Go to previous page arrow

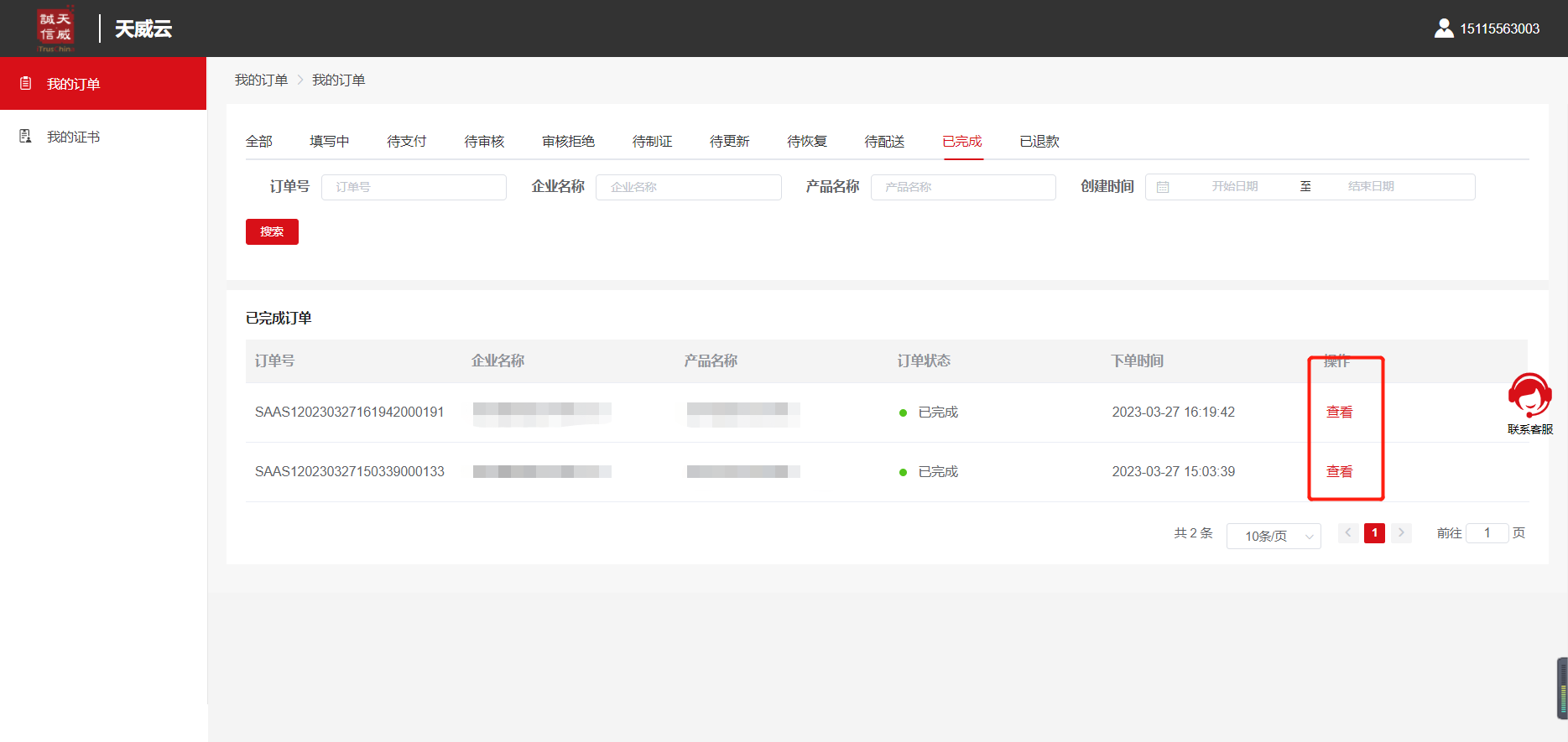coord(1348,532)
